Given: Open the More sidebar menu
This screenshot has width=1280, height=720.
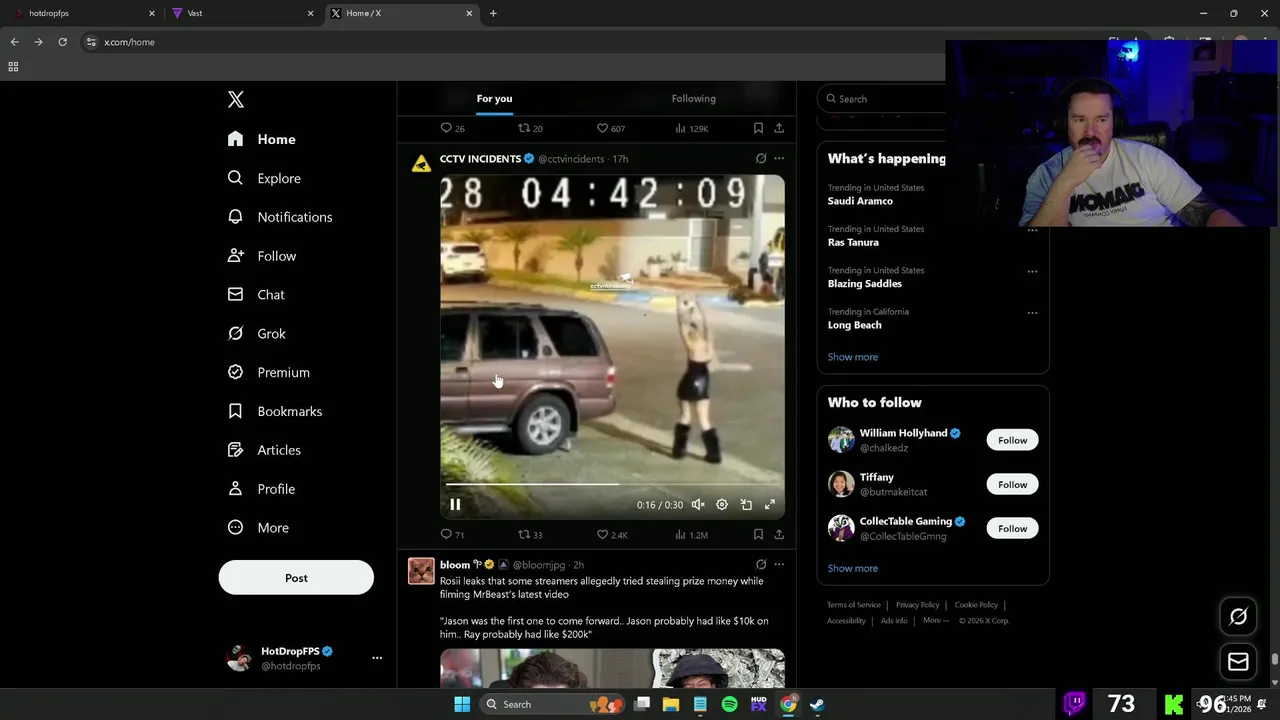Looking at the screenshot, I should (x=258, y=528).
